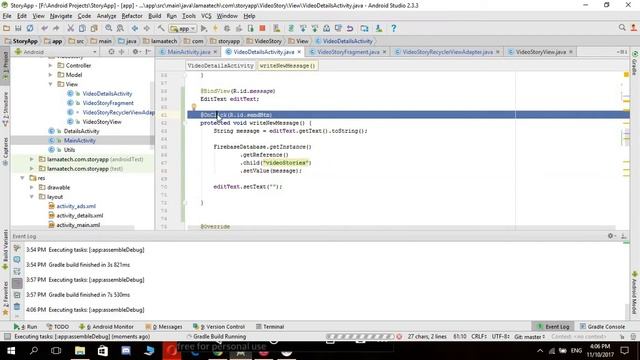Click the Redo arrow in the toolbar

tap(56, 28)
